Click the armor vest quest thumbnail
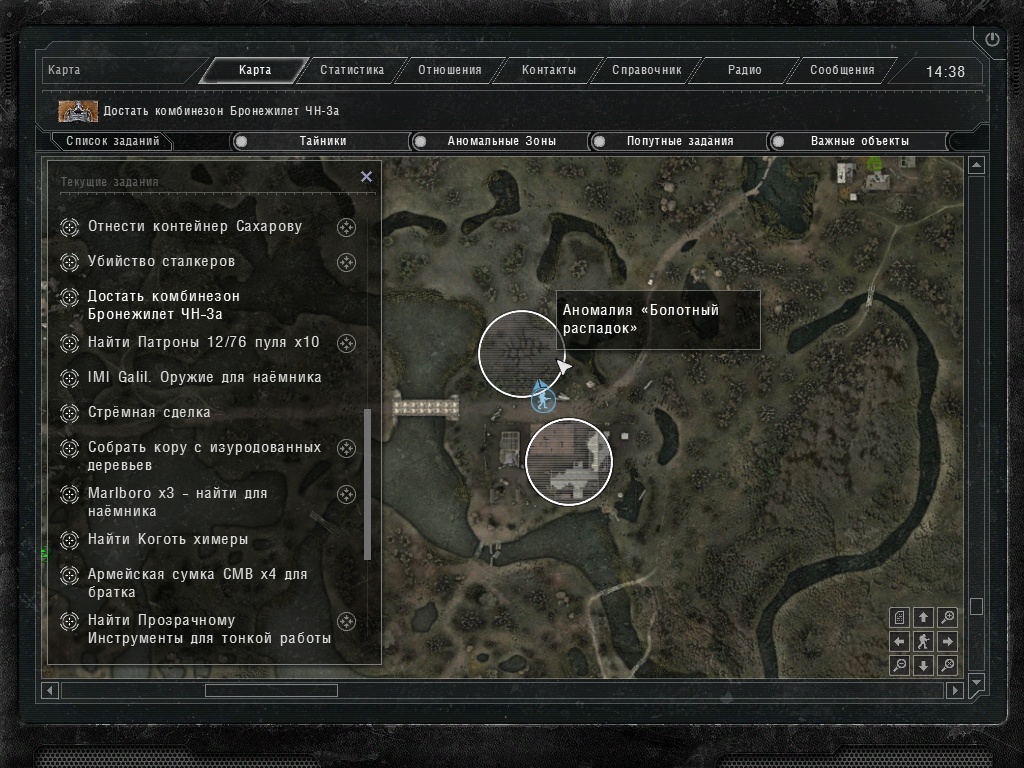 coord(78,111)
